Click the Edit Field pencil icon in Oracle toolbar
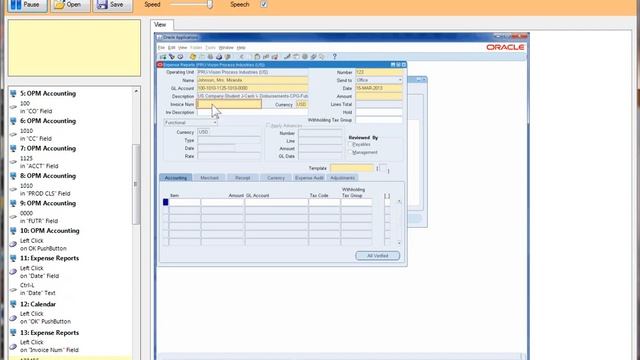640x360 pixels. click(x=287, y=57)
